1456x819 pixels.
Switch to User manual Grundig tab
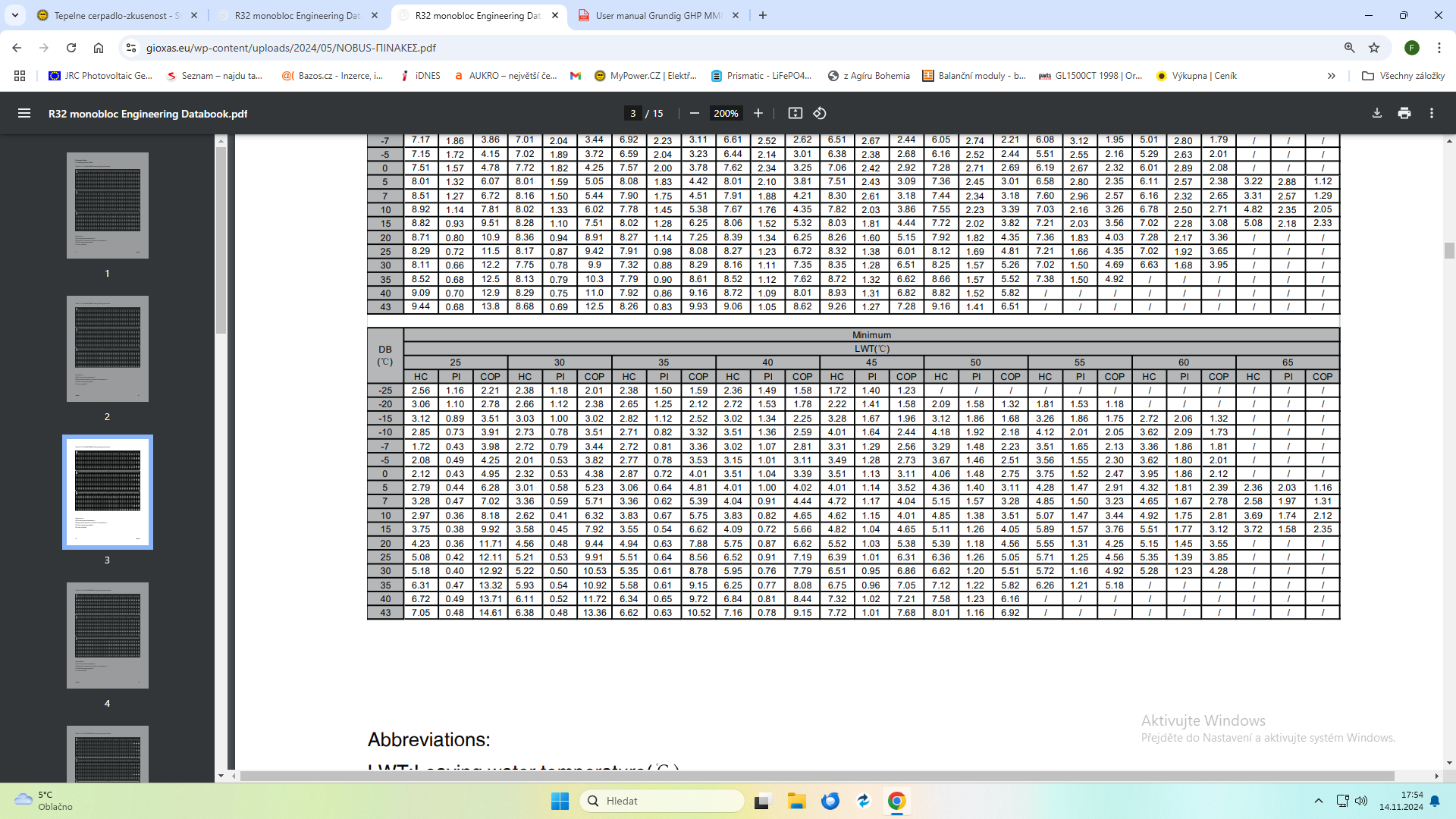coord(657,15)
